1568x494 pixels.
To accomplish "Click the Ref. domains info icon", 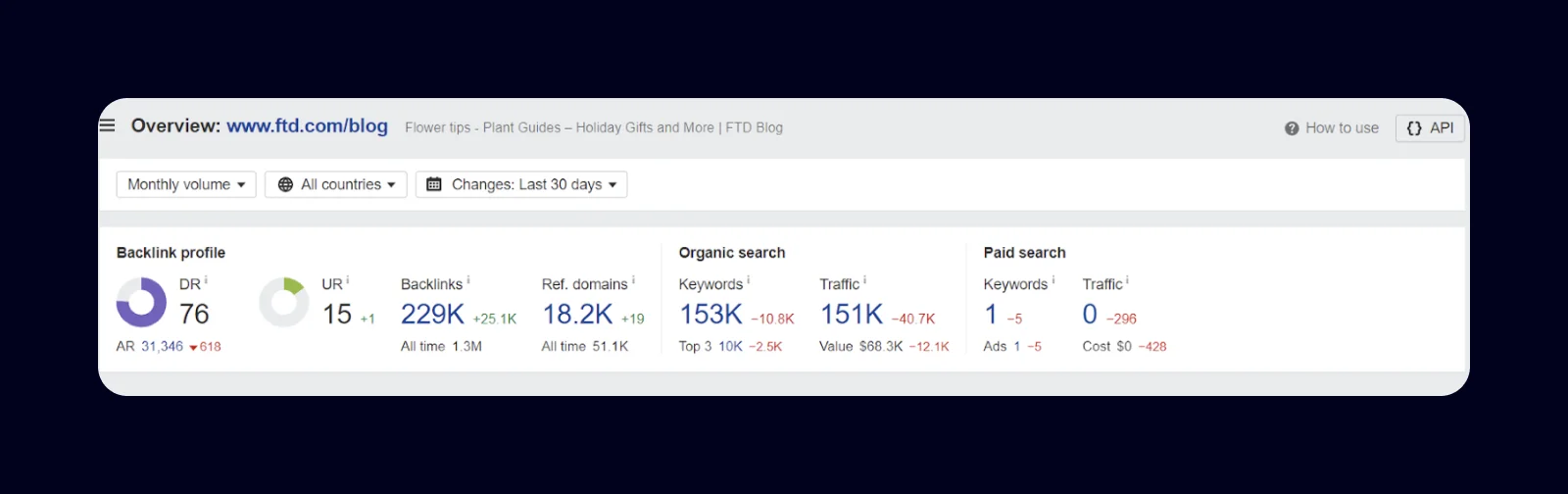I will point(633,280).
